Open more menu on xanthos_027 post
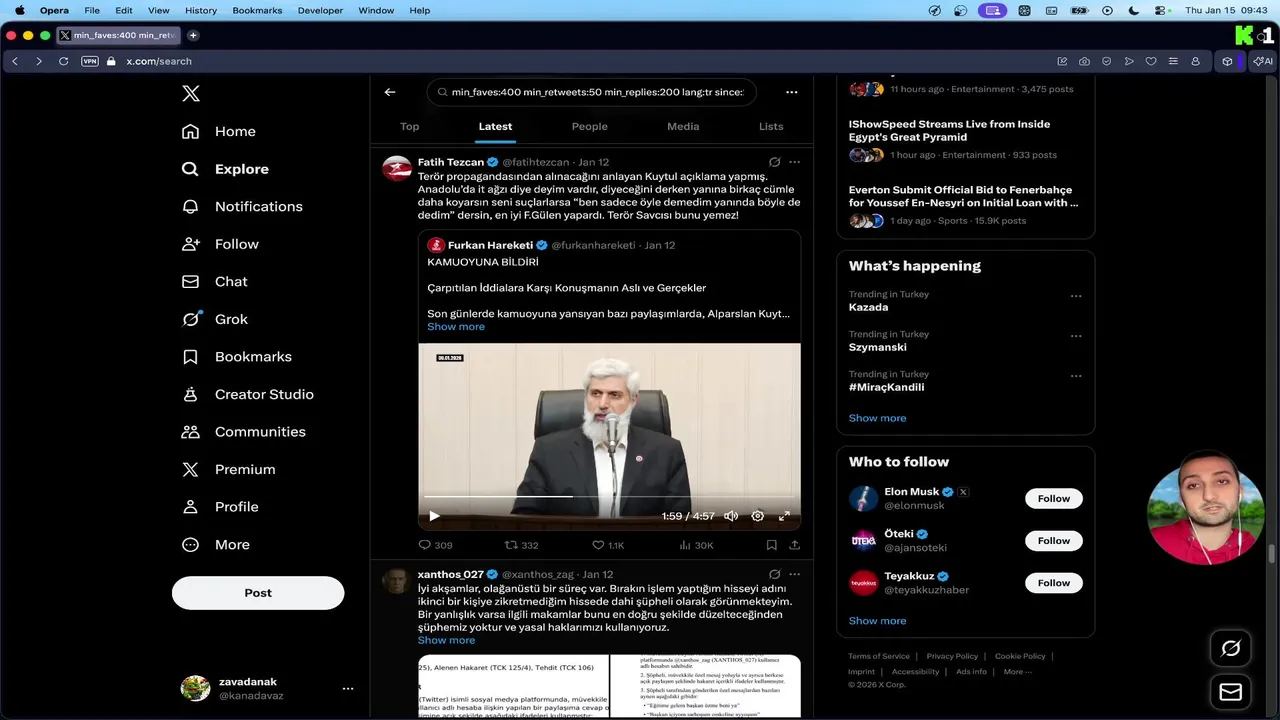Screen dimensions: 1280x720 coord(794,575)
